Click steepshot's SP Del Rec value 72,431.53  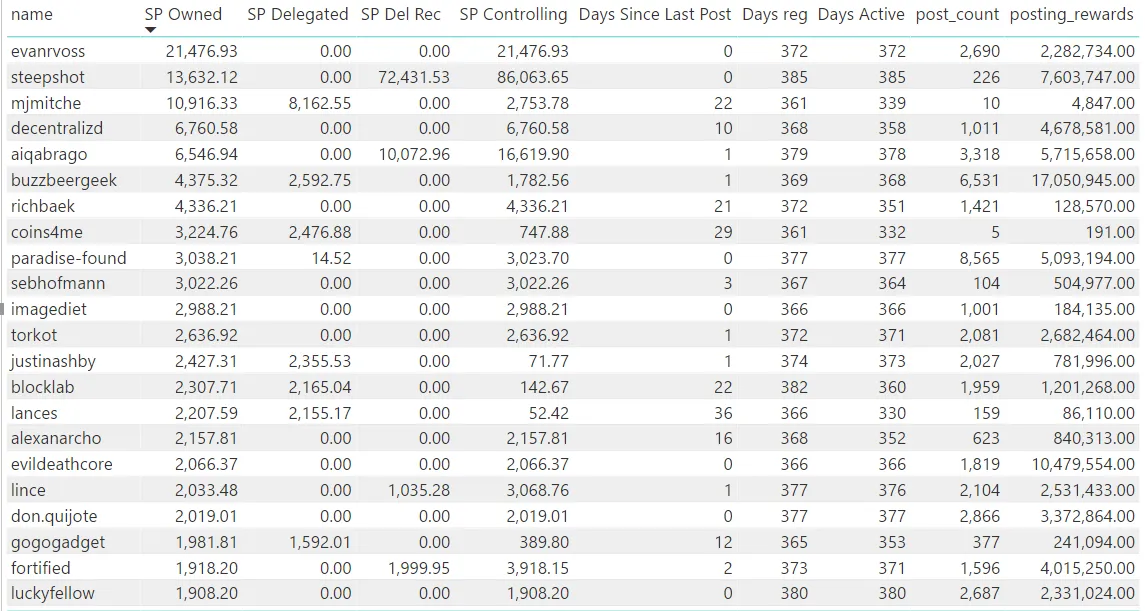[414, 77]
